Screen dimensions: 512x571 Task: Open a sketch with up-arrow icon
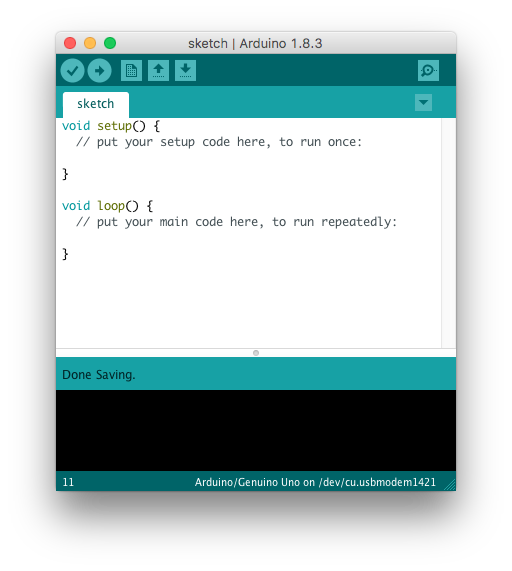[x=158, y=70]
